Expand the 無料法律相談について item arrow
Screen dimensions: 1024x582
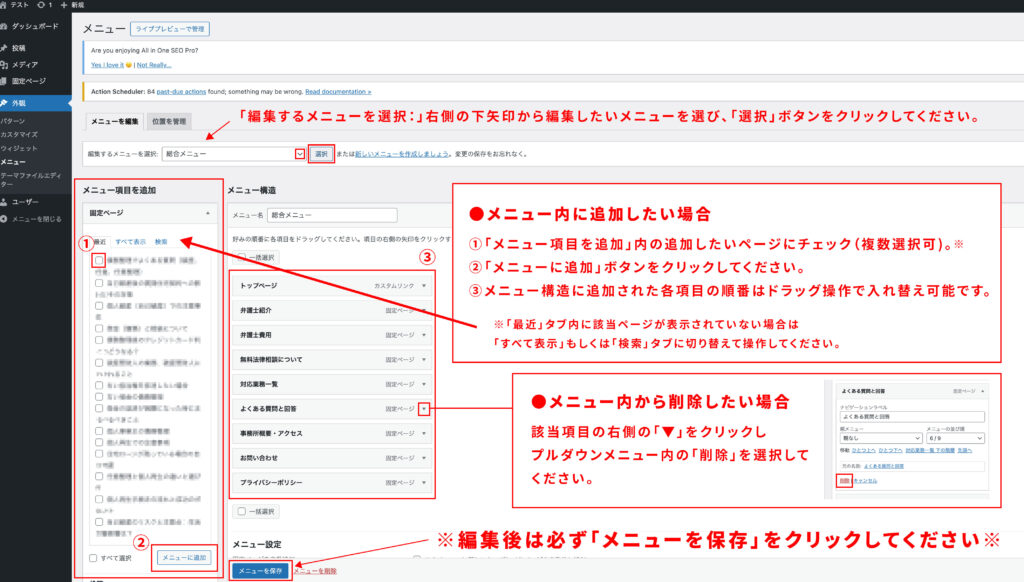click(424, 359)
